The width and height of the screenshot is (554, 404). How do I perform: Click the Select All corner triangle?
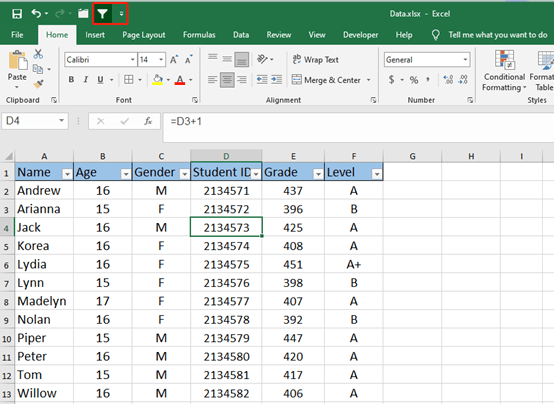[8, 156]
